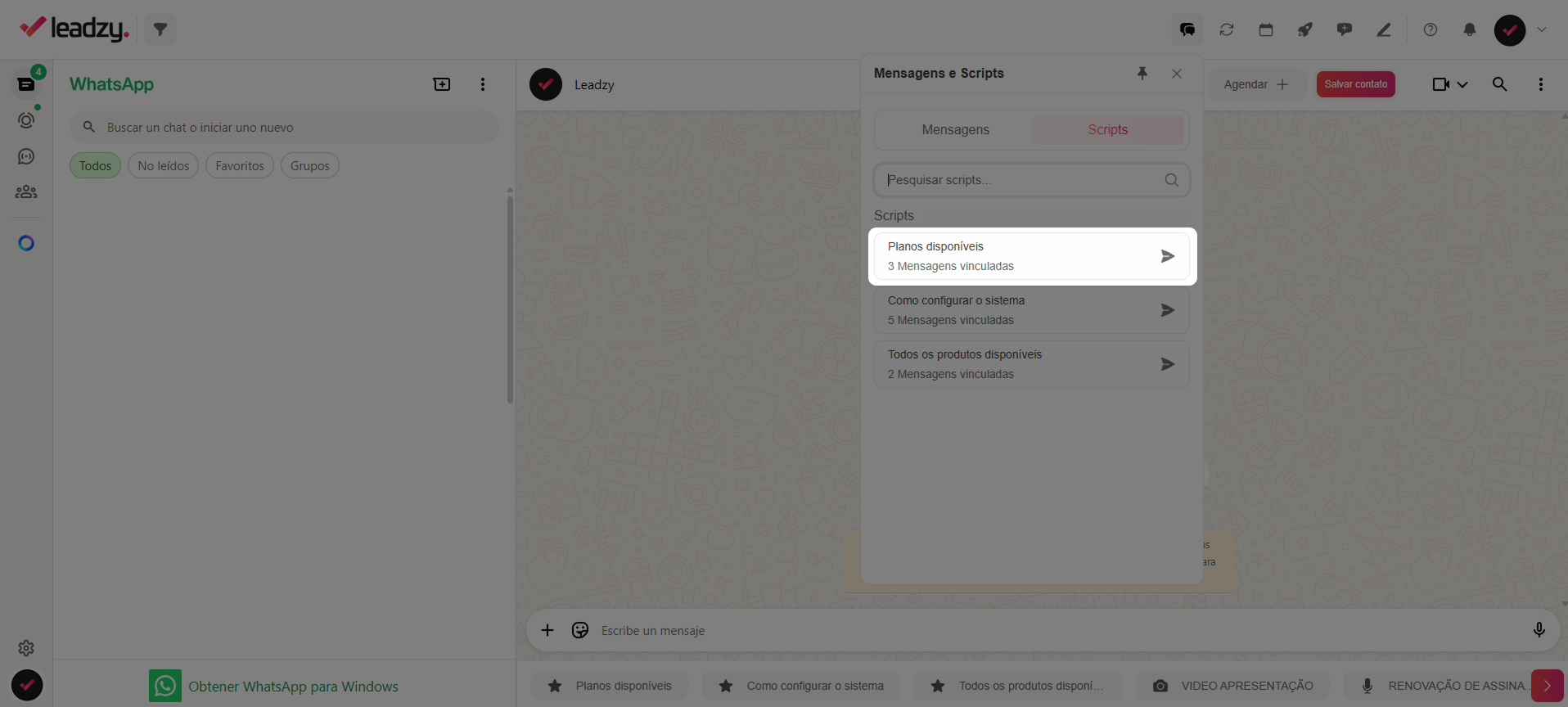
Task: Open the video call dropdown
Action: (x=1450, y=84)
